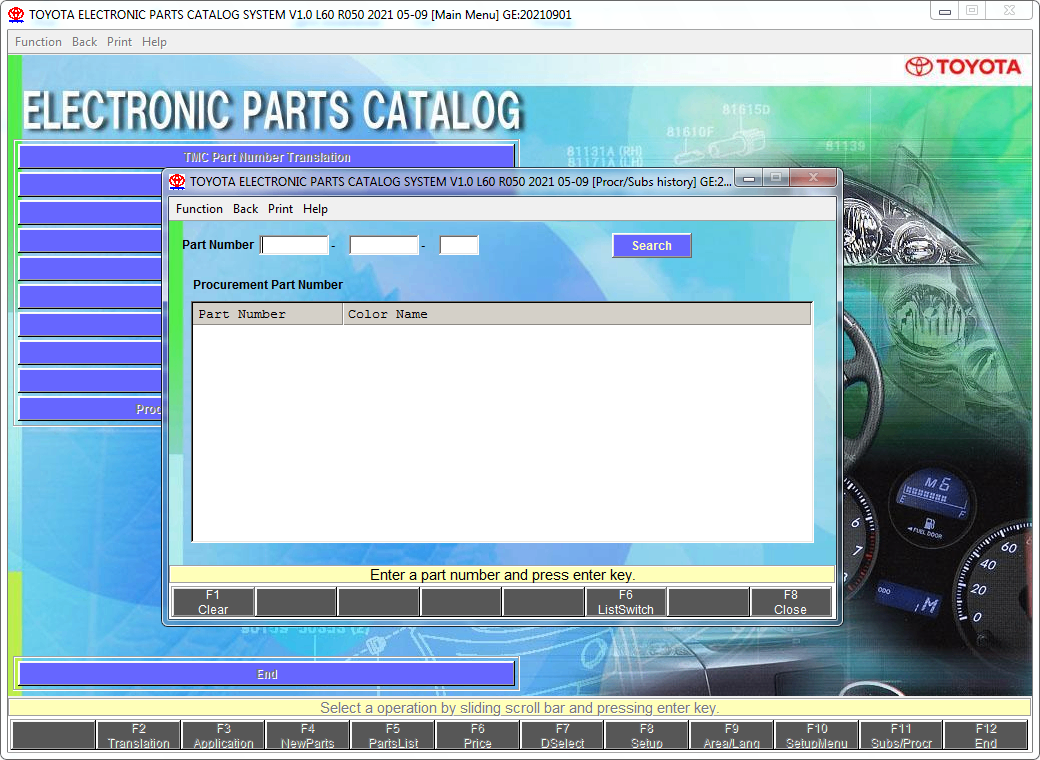
Task: Click the End button in main menu
Action: coord(267,674)
